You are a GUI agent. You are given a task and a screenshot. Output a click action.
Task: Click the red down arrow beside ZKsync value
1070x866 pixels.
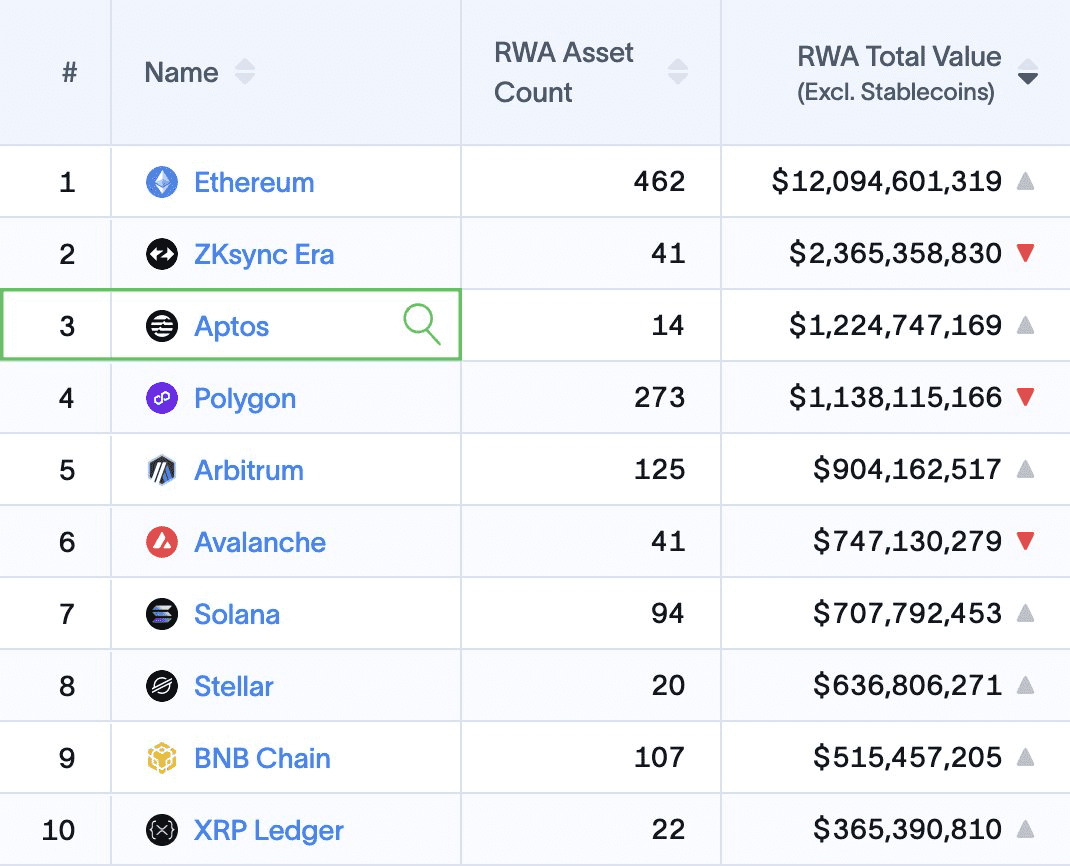(x=1024, y=254)
